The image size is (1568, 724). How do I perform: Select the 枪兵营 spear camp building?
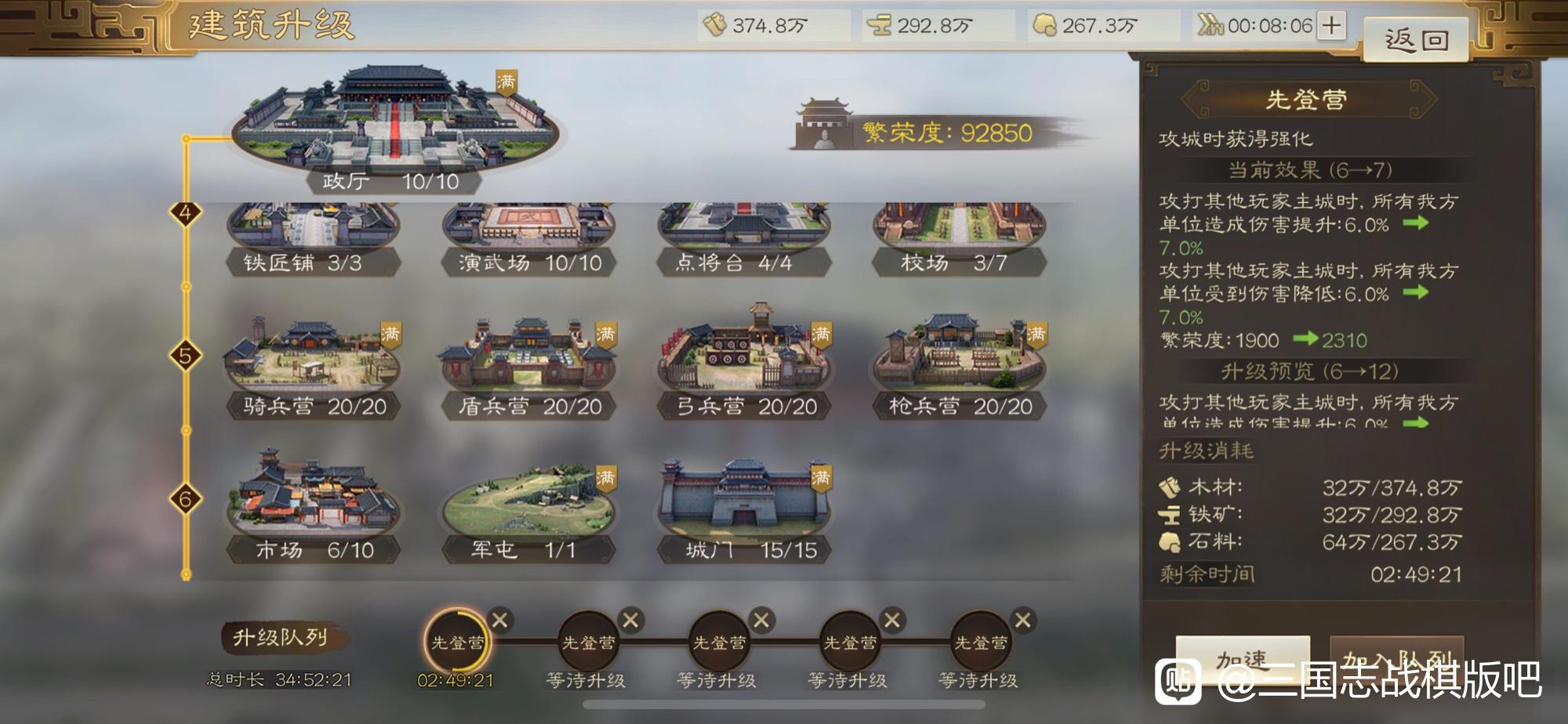tap(960, 367)
